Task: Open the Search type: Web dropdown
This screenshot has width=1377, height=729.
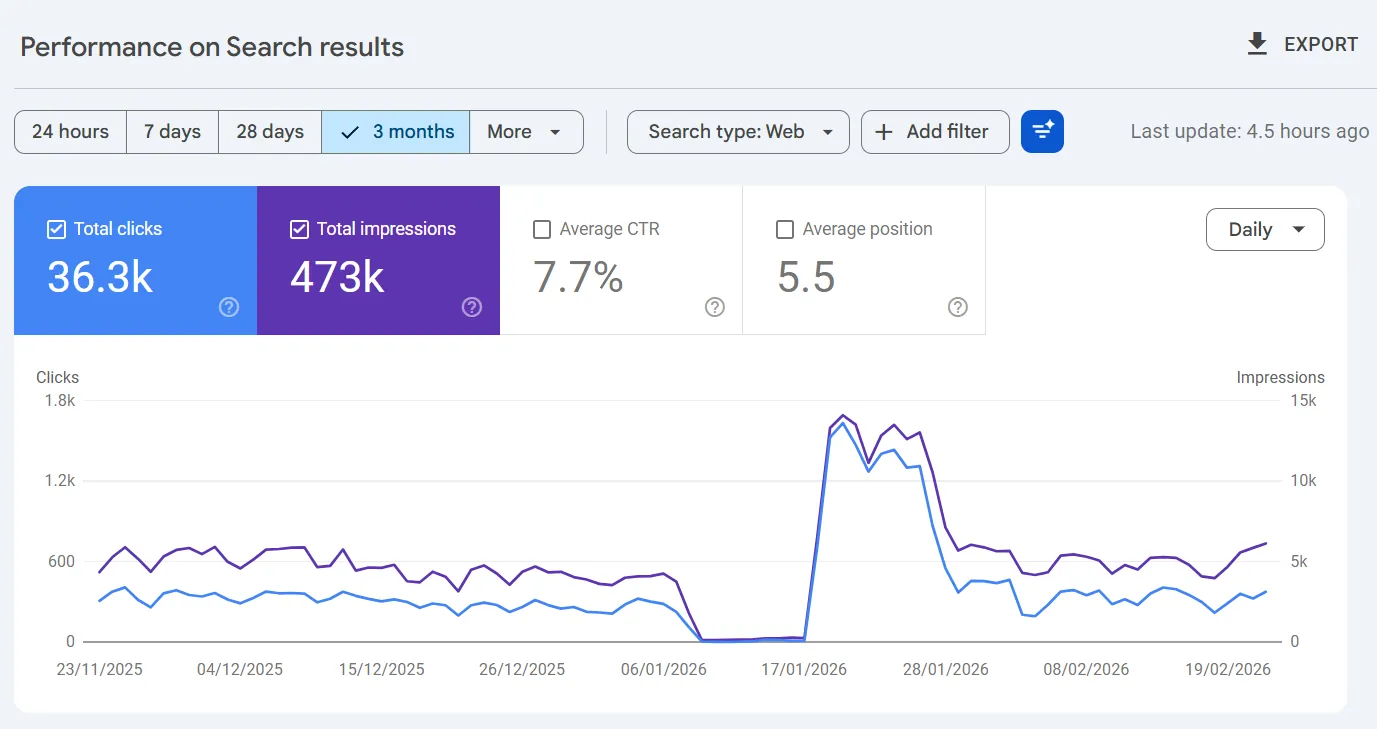Action: click(738, 131)
